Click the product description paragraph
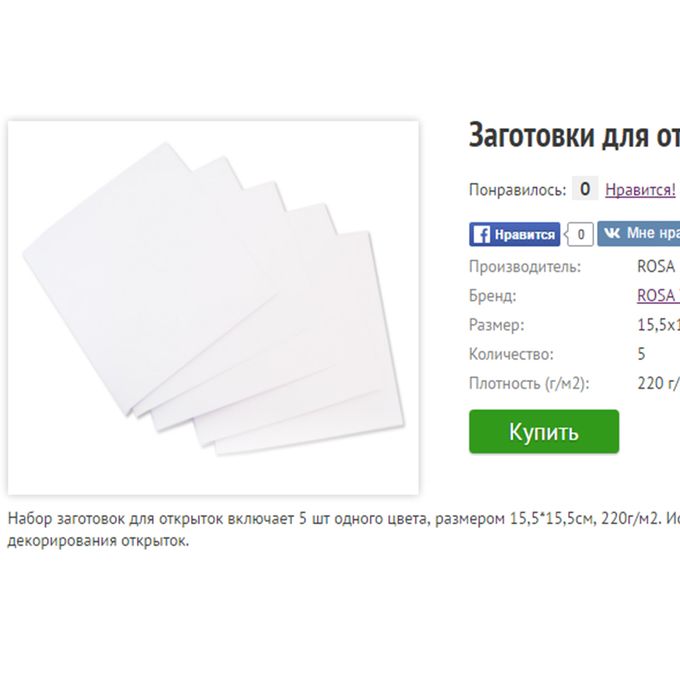The image size is (680, 680). (343, 530)
